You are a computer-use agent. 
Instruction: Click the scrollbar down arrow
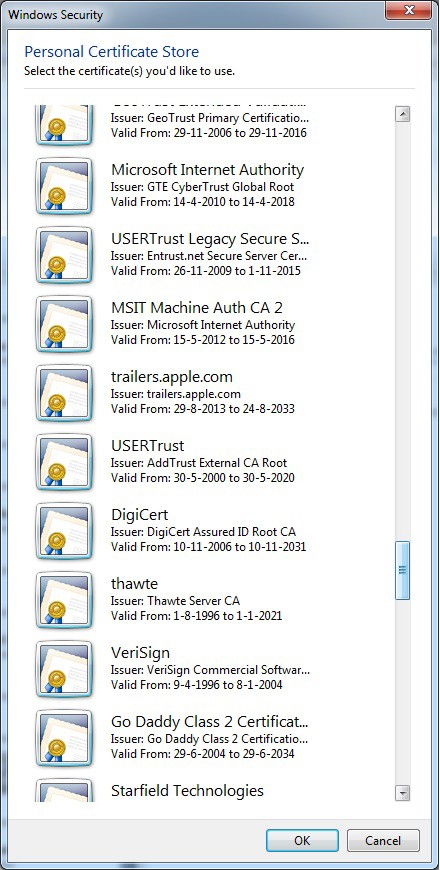(402, 792)
